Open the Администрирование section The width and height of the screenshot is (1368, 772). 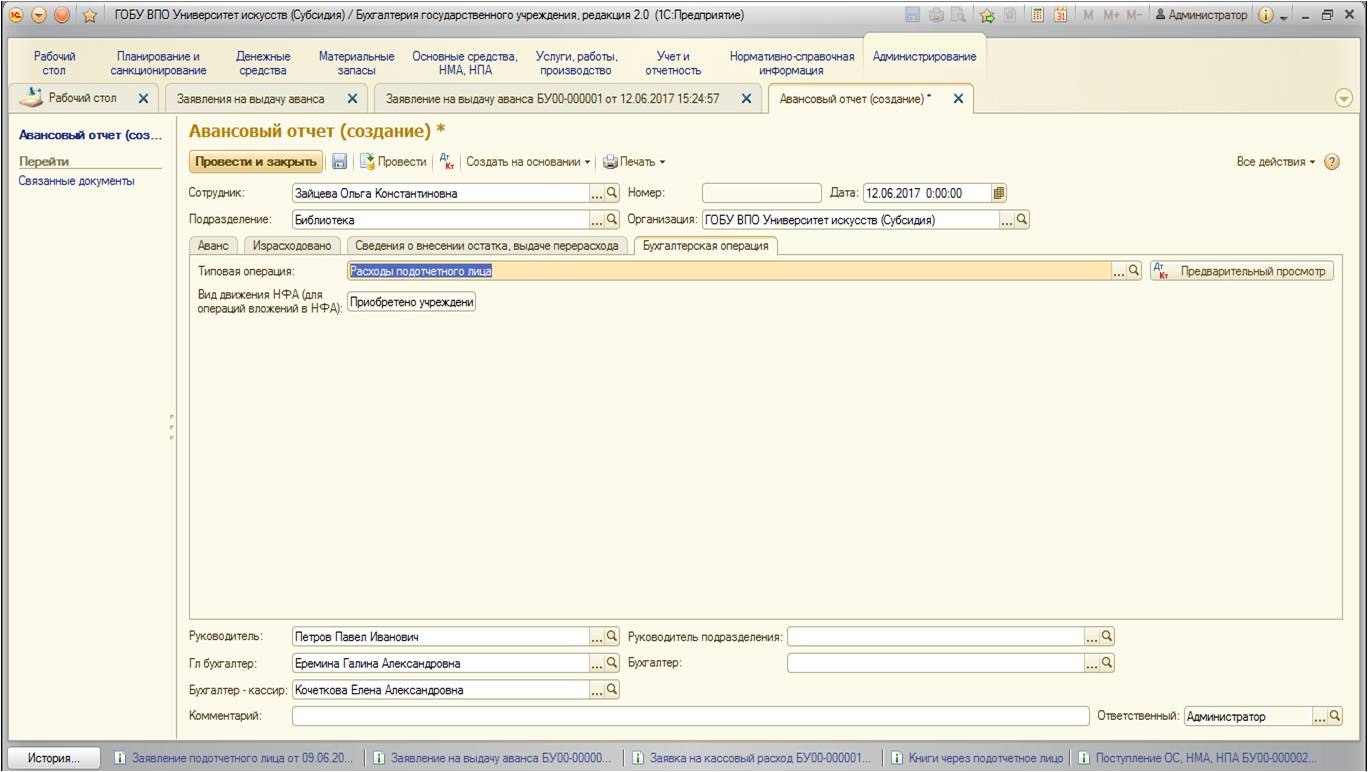(924, 57)
